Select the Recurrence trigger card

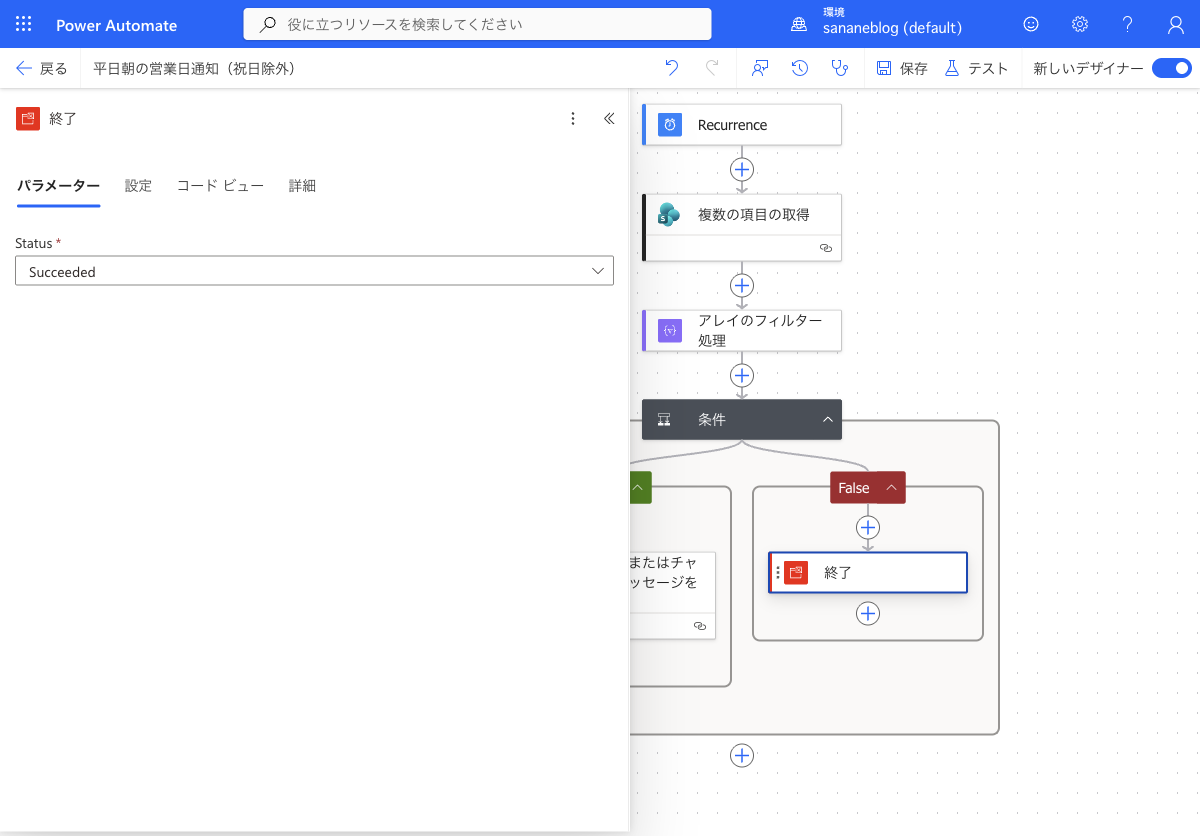coord(742,125)
